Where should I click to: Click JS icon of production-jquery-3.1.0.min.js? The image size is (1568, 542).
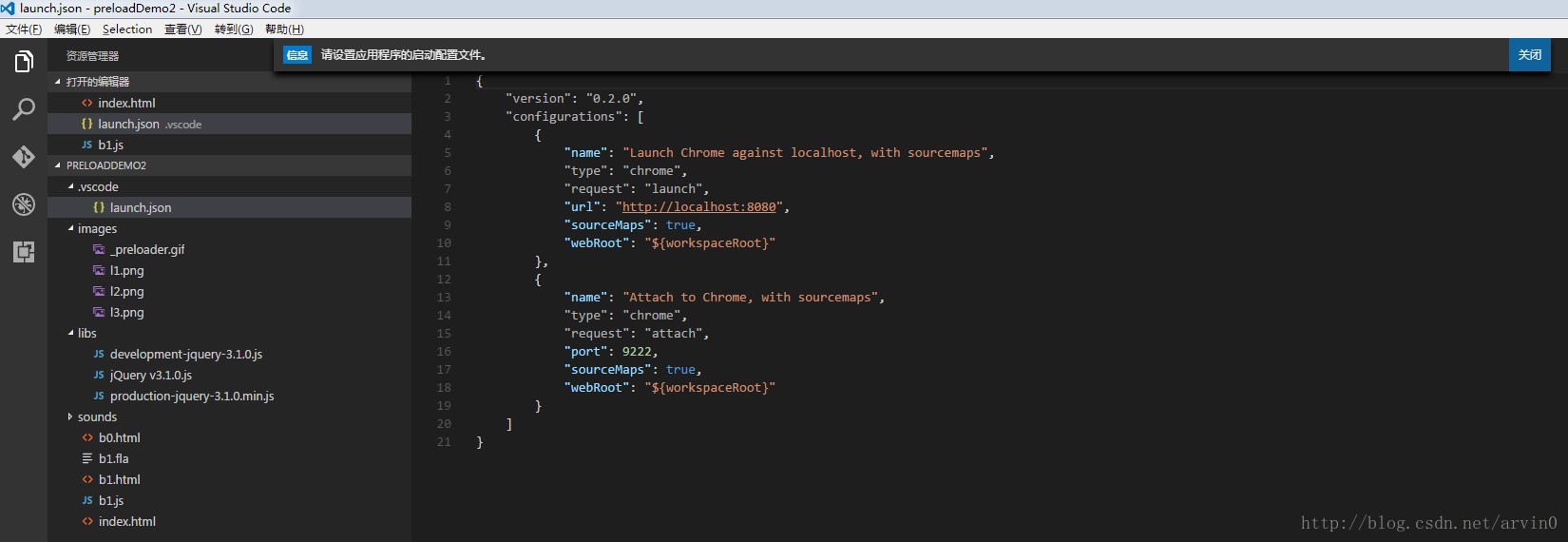click(x=99, y=396)
